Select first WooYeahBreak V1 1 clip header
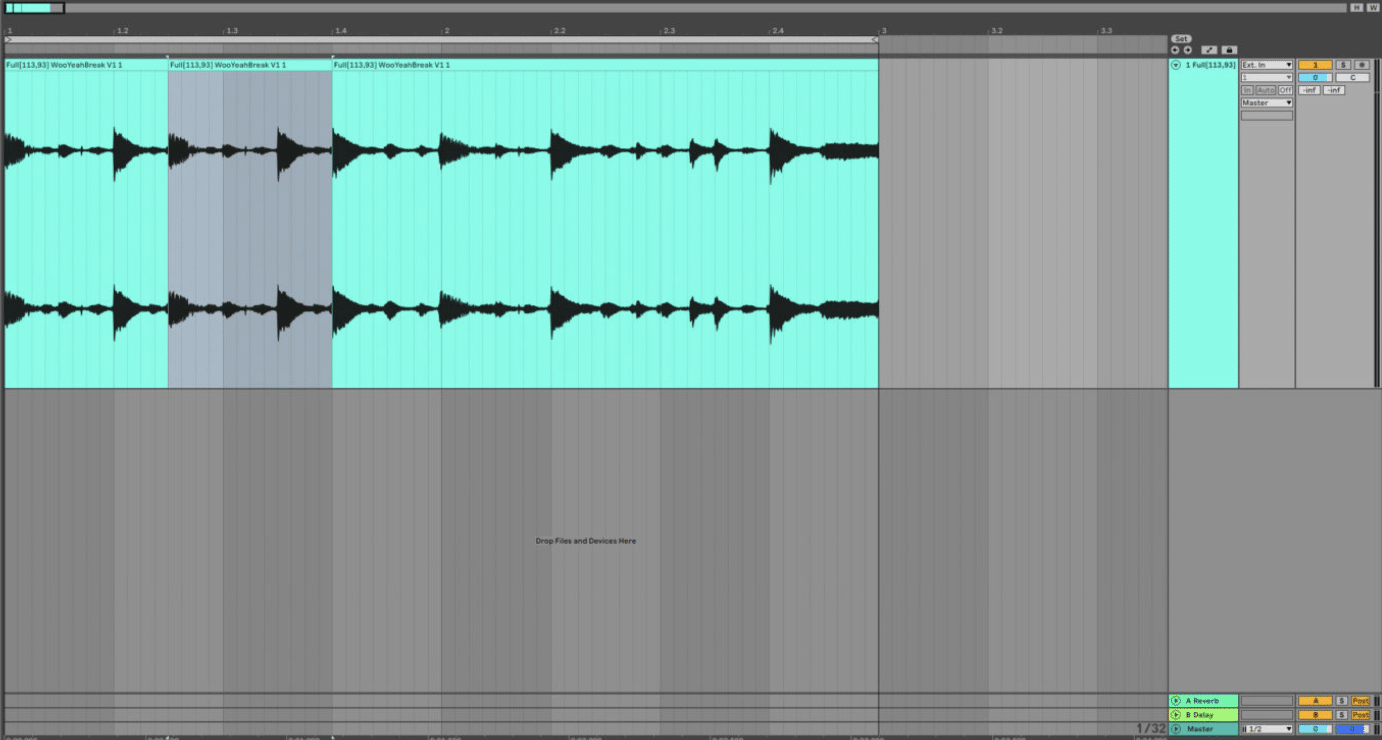Screen dimensions: 1382x740 [86, 65]
